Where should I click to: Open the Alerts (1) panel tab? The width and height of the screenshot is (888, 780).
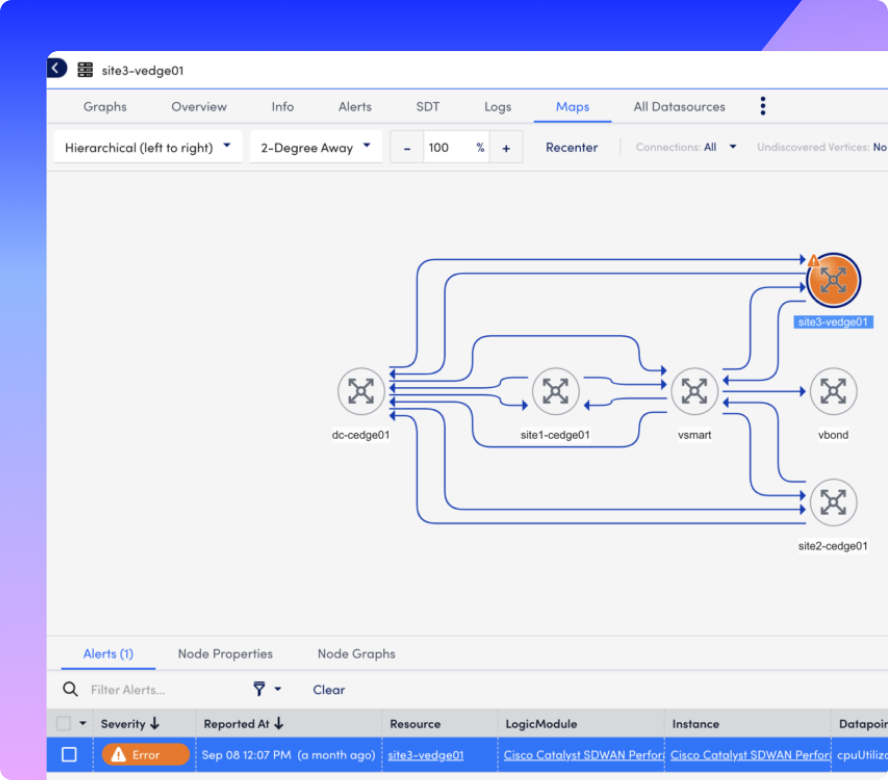pyautogui.click(x=108, y=654)
